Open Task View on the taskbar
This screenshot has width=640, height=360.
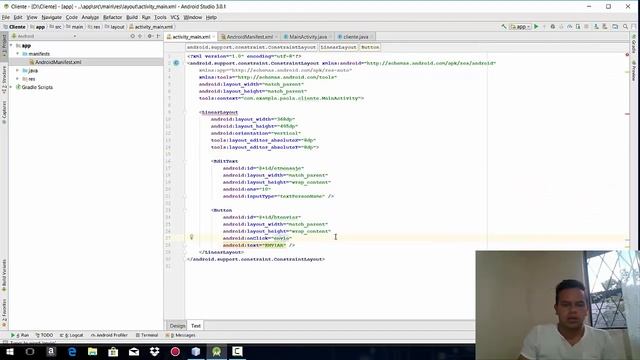click(x=30, y=351)
